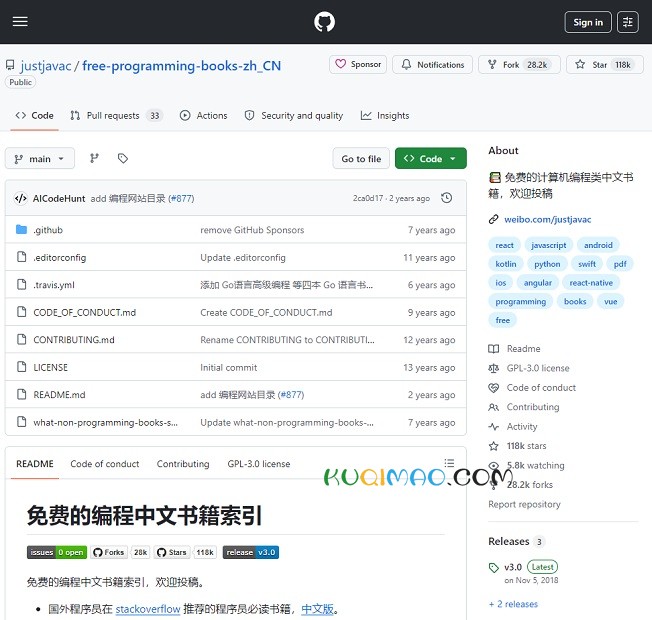The height and width of the screenshot is (620, 652).
Task: Open the free-programming-books-zh_CN repo link
Action: [x=181, y=66]
